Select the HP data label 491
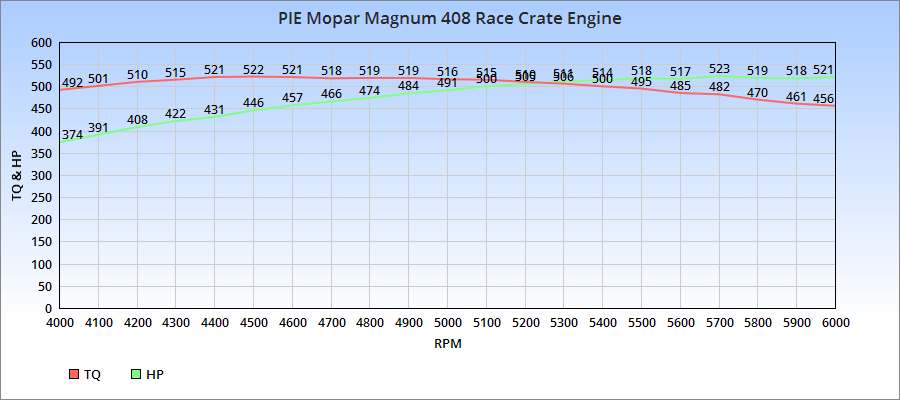 [447, 83]
